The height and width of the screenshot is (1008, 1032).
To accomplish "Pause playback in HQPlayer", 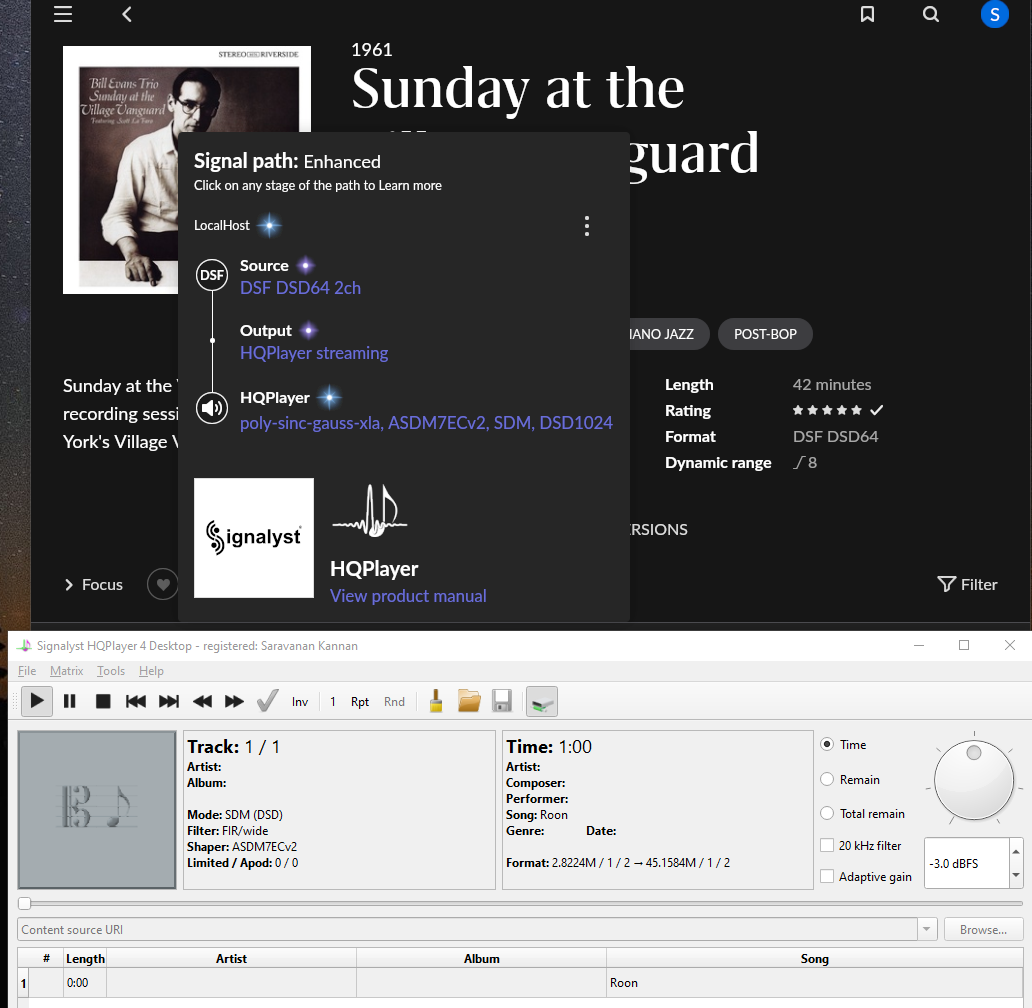I will (70, 701).
